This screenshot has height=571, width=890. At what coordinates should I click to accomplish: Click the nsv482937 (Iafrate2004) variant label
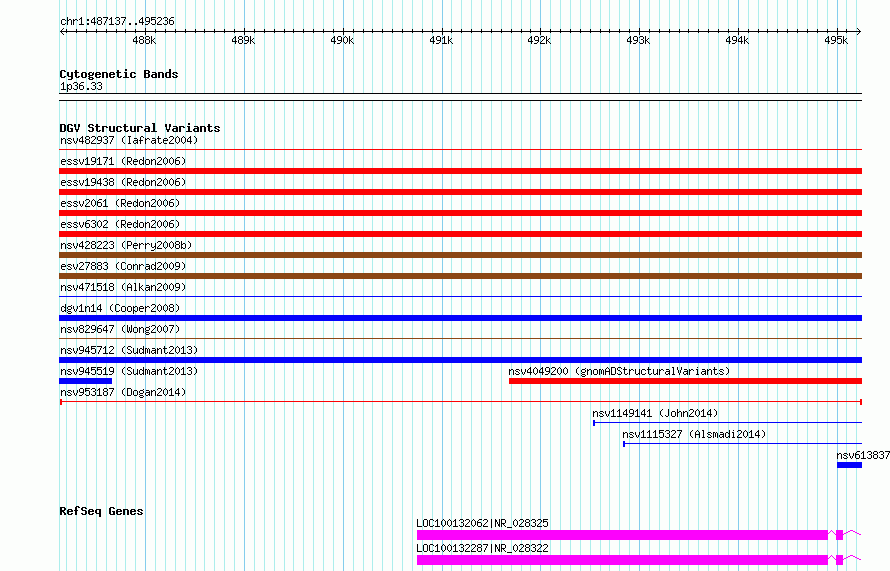pos(129,140)
